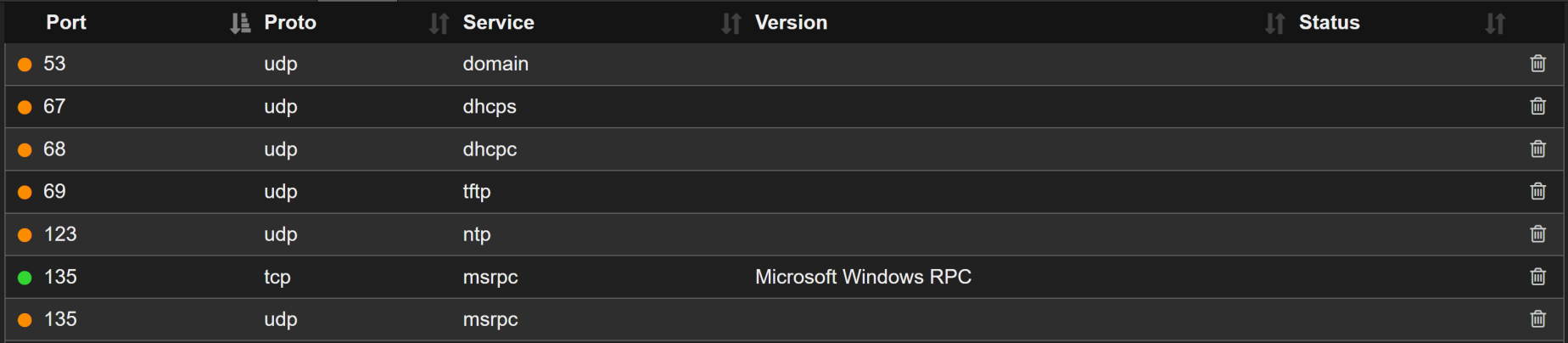
Task: Sort by Service using its sort arrows
Action: [731, 24]
